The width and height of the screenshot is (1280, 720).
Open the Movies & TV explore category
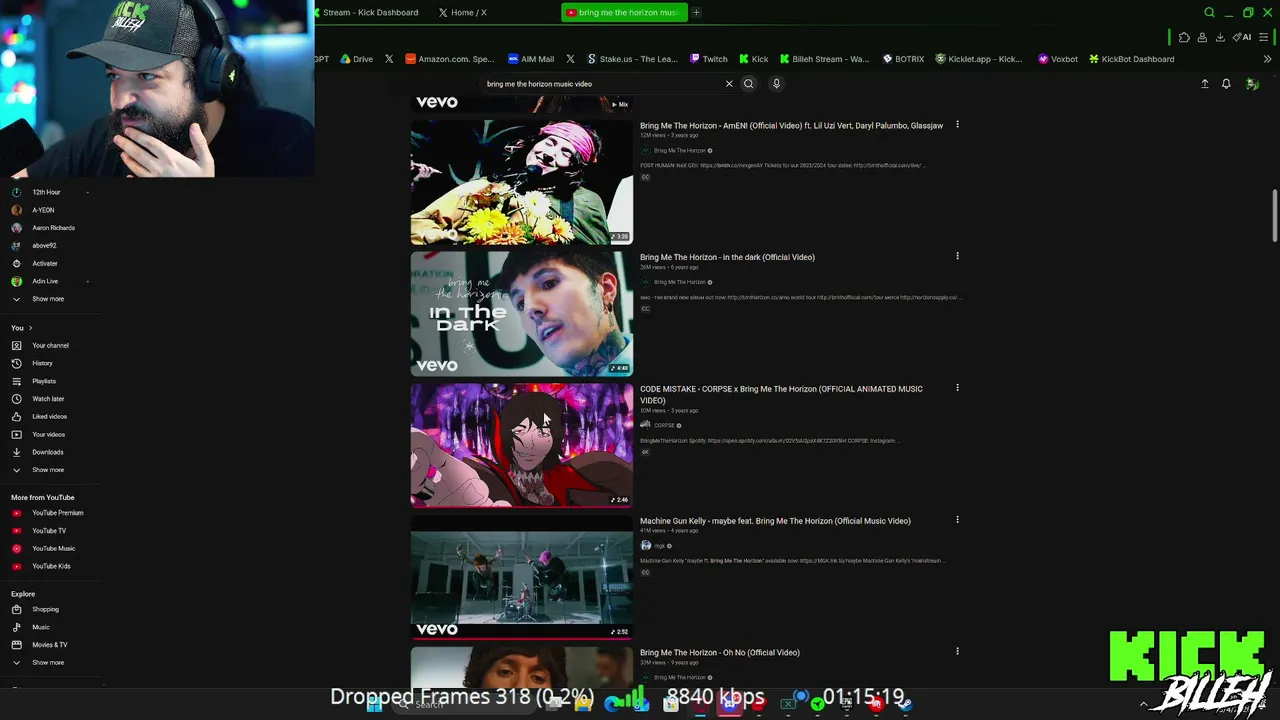pos(49,645)
